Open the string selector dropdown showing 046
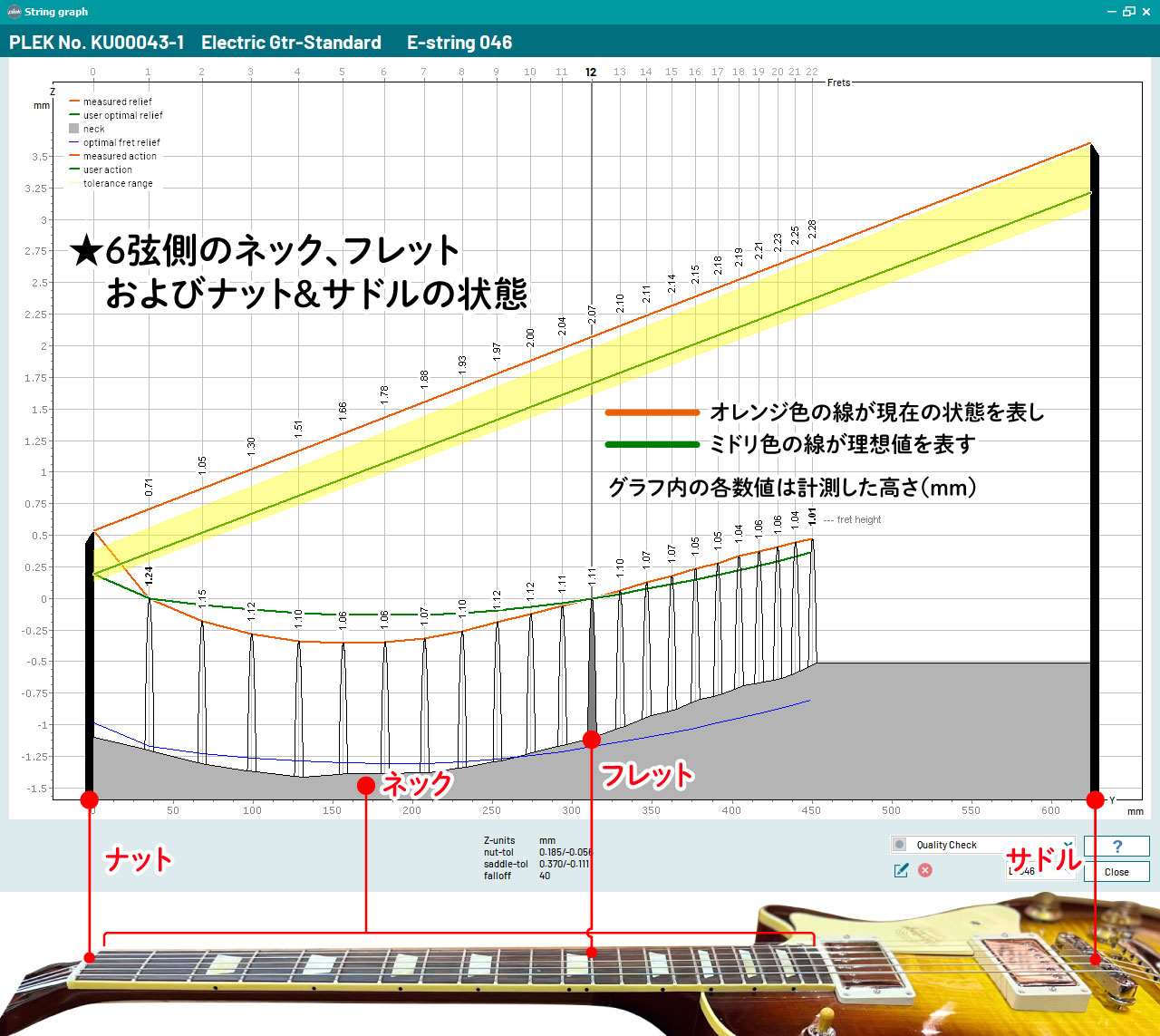1160x1036 pixels. [1038, 871]
